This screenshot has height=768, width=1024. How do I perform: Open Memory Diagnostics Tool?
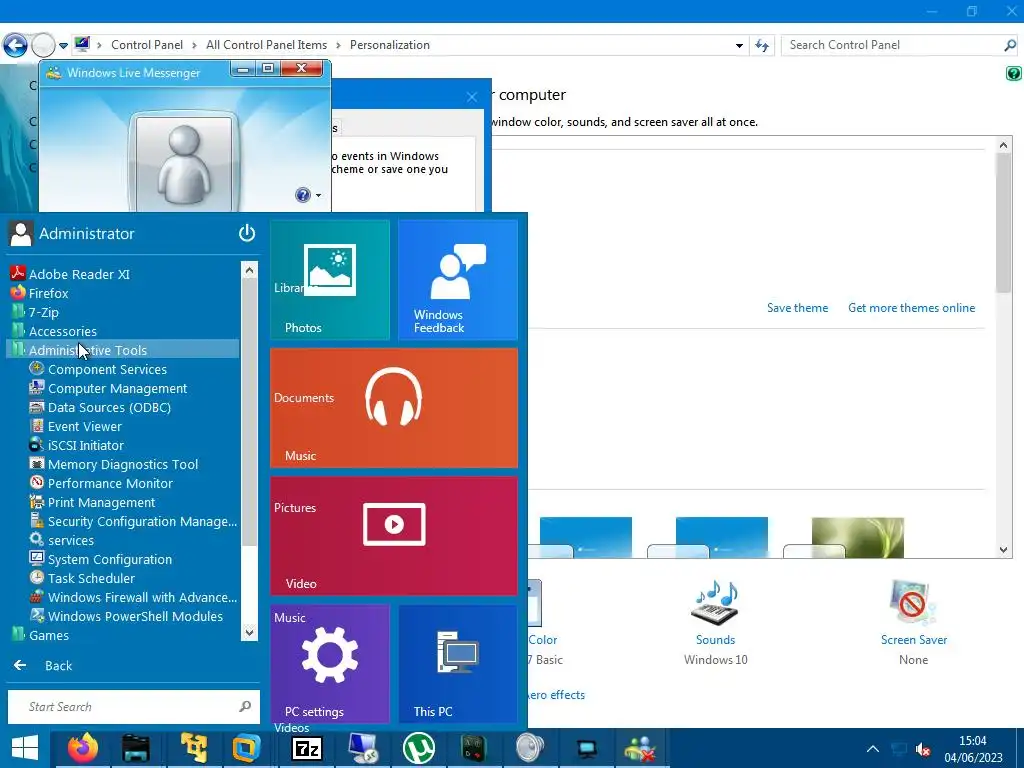pyautogui.click(x=123, y=464)
